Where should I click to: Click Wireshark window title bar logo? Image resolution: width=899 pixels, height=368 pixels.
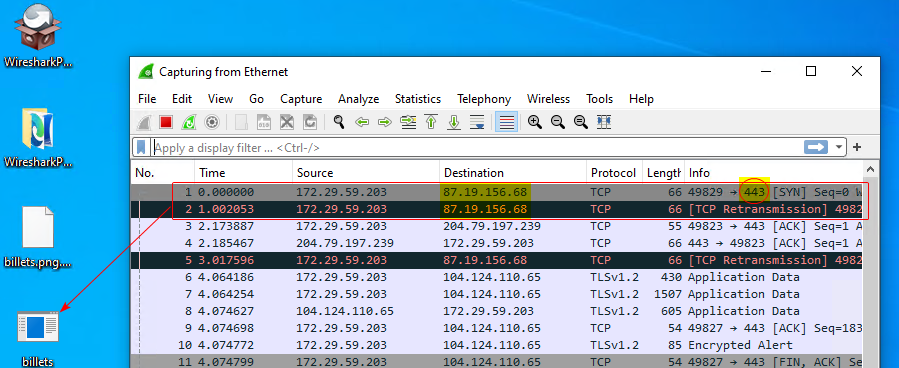coord(146,72)
